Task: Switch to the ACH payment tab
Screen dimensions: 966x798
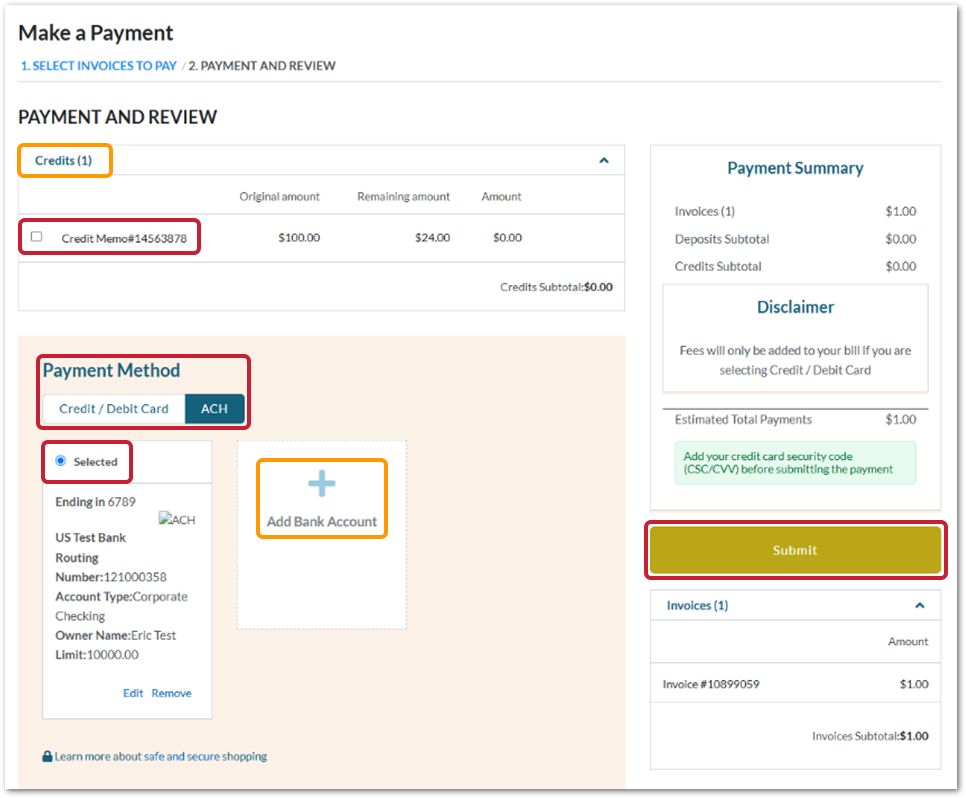Action: click(x=214, y=408)
